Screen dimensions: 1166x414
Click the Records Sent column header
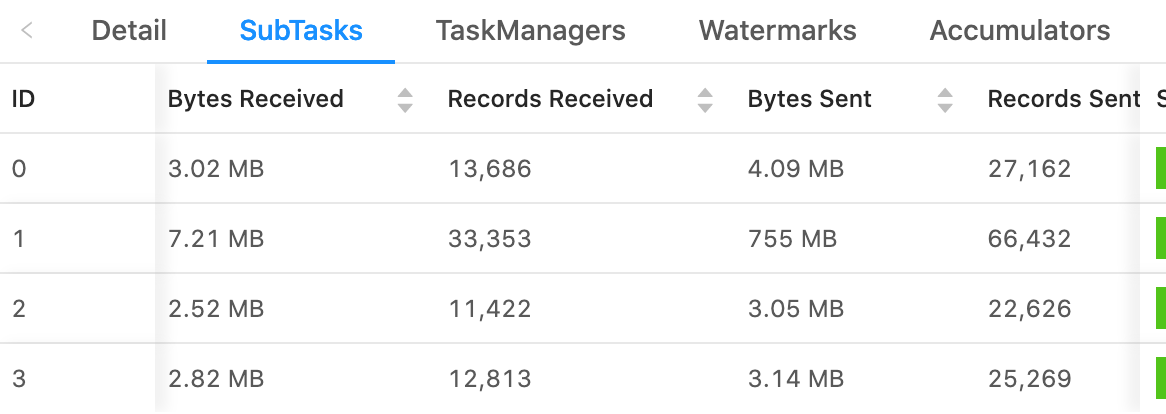pos(1064,99)
